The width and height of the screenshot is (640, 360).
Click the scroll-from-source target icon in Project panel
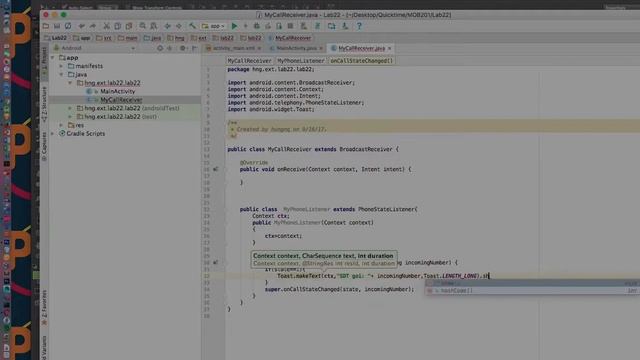pyautogui.click(x=160, y=48)
